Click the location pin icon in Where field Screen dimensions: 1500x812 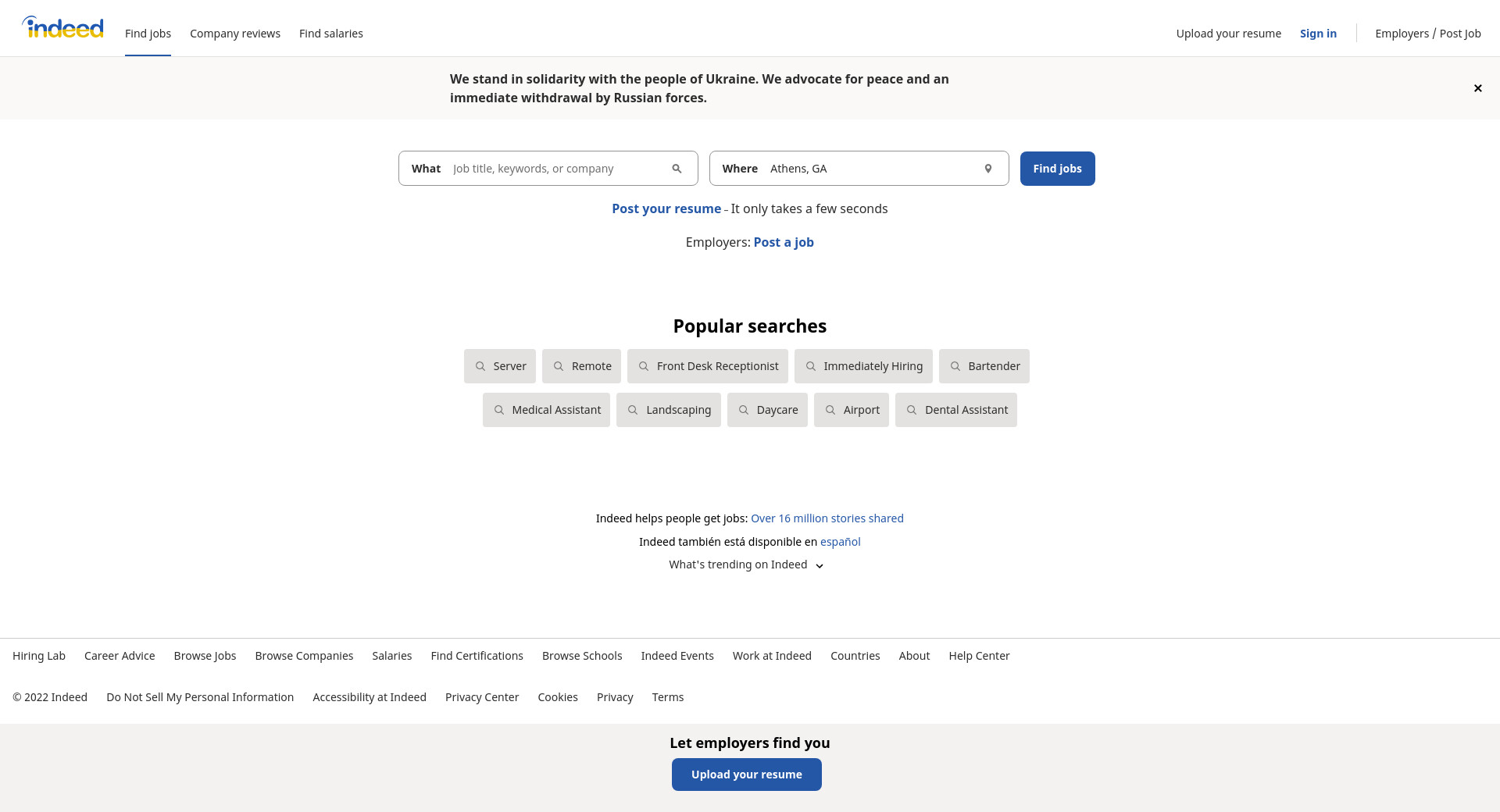coord(987,169)
